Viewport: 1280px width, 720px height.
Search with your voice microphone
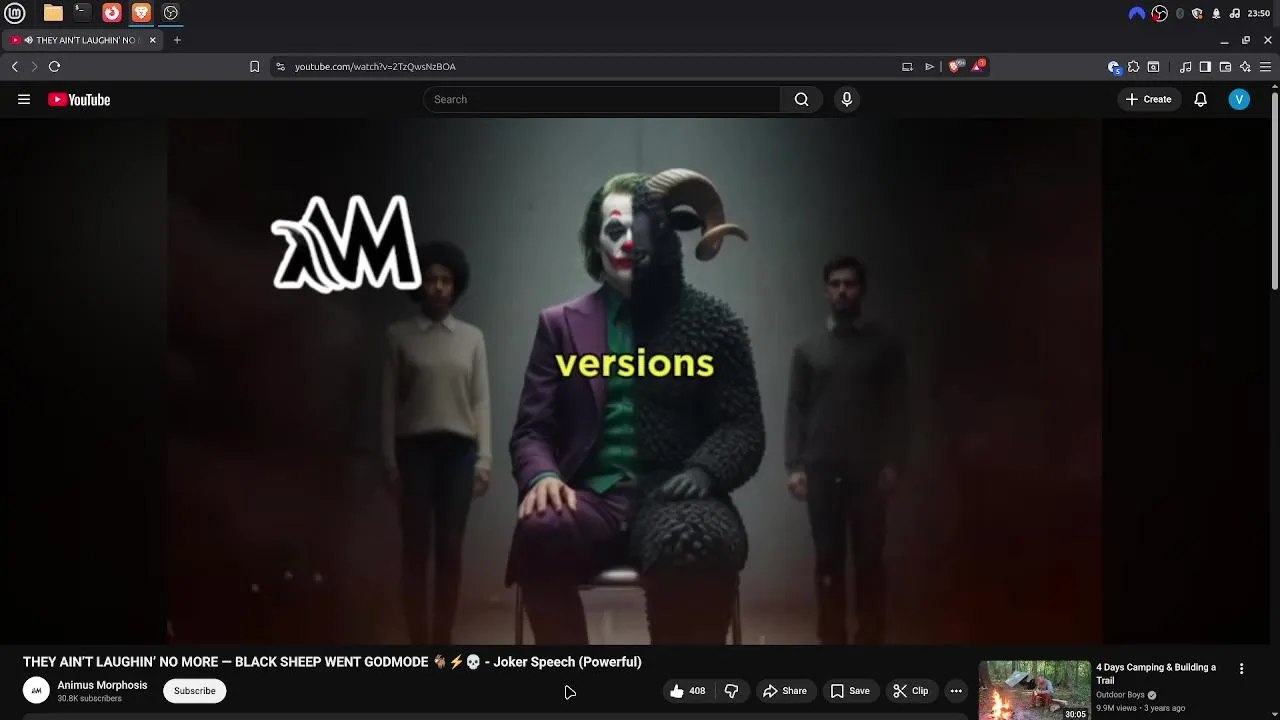click(847, 99)
